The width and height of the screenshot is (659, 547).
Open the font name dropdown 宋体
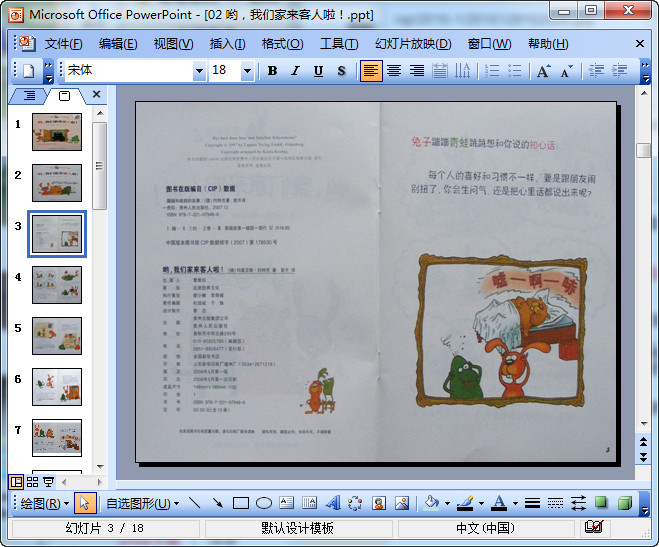pos(199,71)
